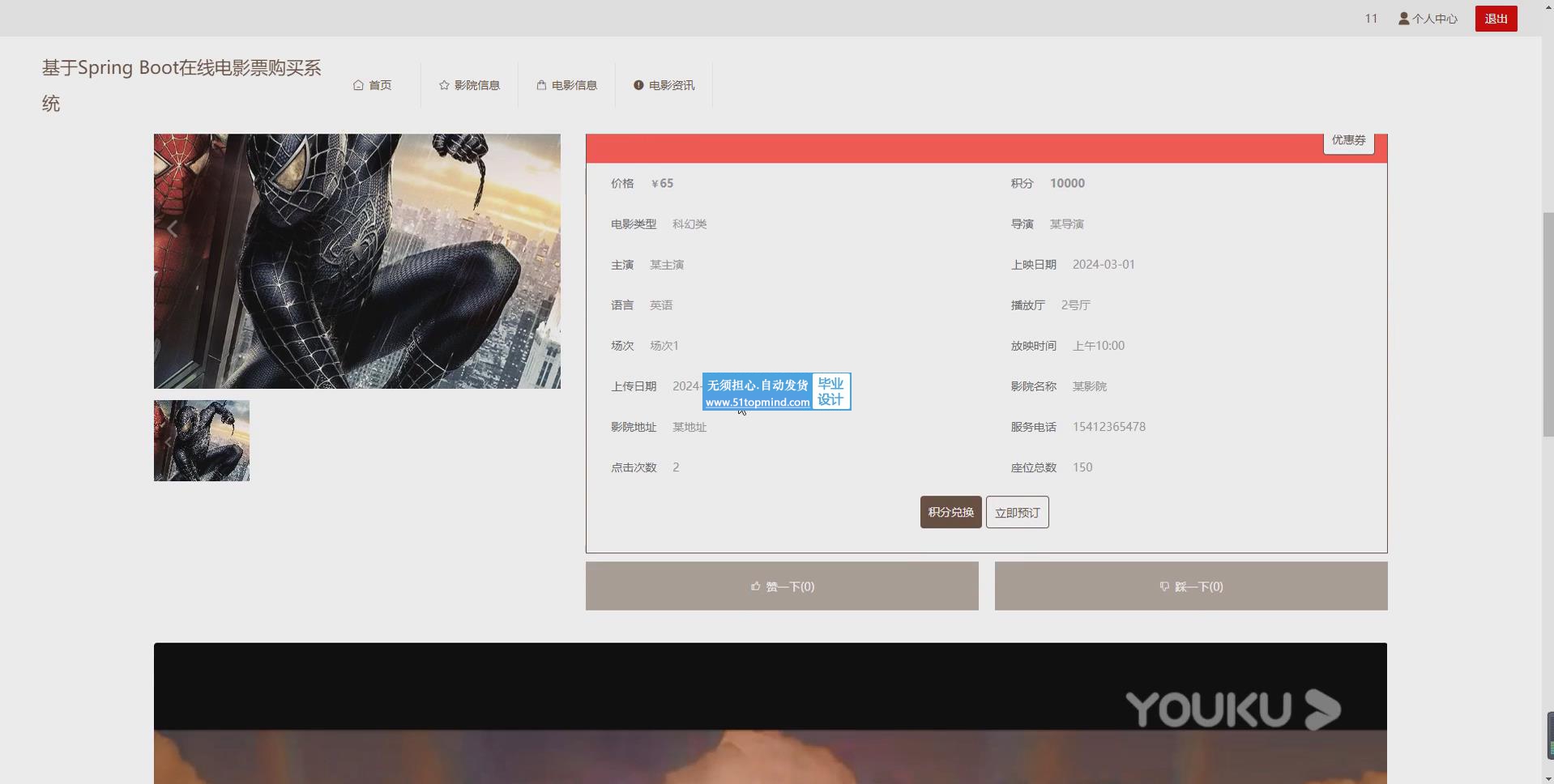Viewport: 1554px width, 784px height.
Task: Click the user icon beside 个人中心
Action: coord(1404,19)
